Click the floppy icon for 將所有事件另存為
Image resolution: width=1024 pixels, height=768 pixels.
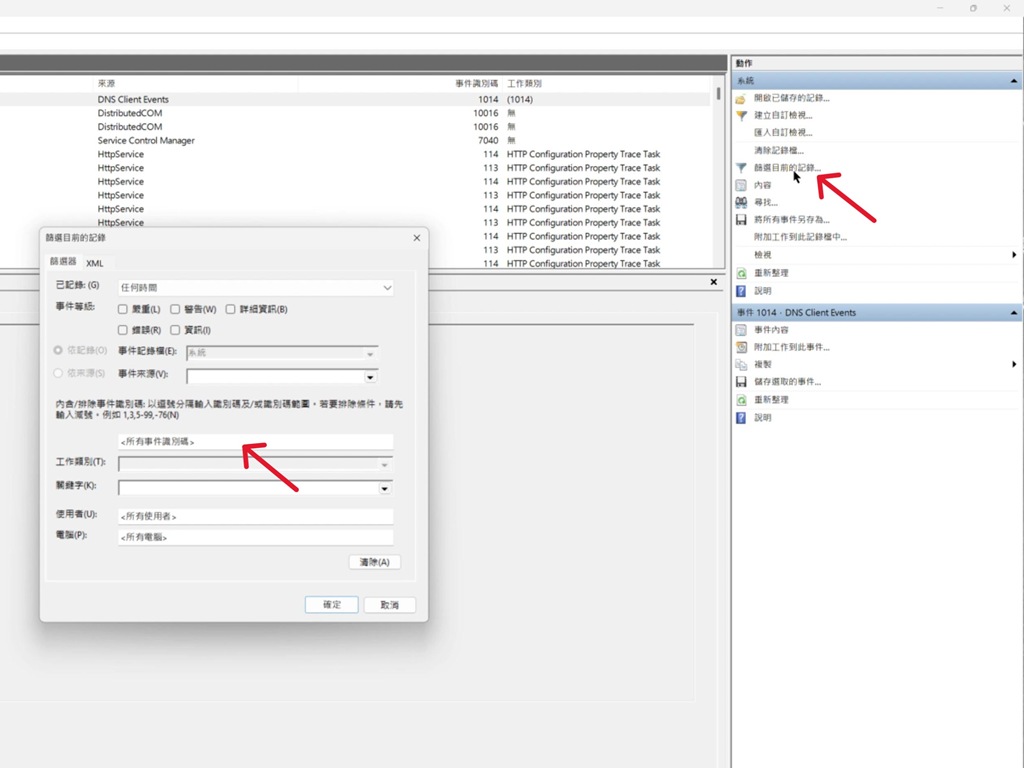pyautogui.click(x=741, y=220)
